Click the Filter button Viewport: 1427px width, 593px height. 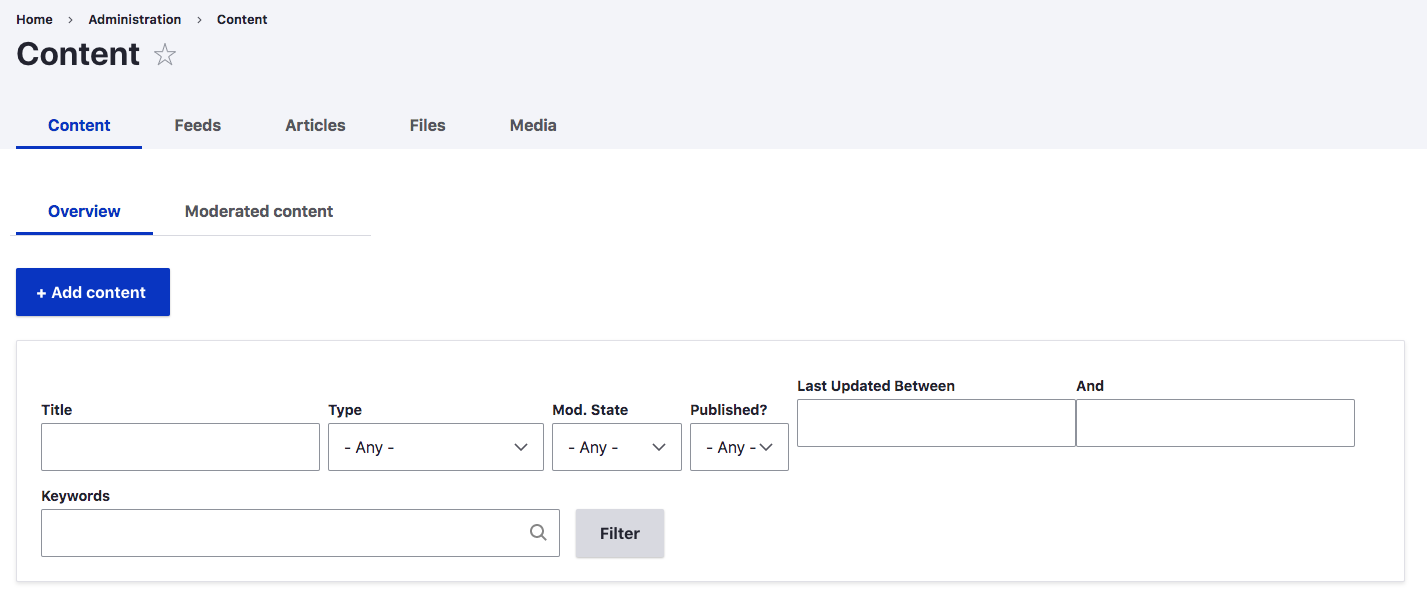[619, 533]
